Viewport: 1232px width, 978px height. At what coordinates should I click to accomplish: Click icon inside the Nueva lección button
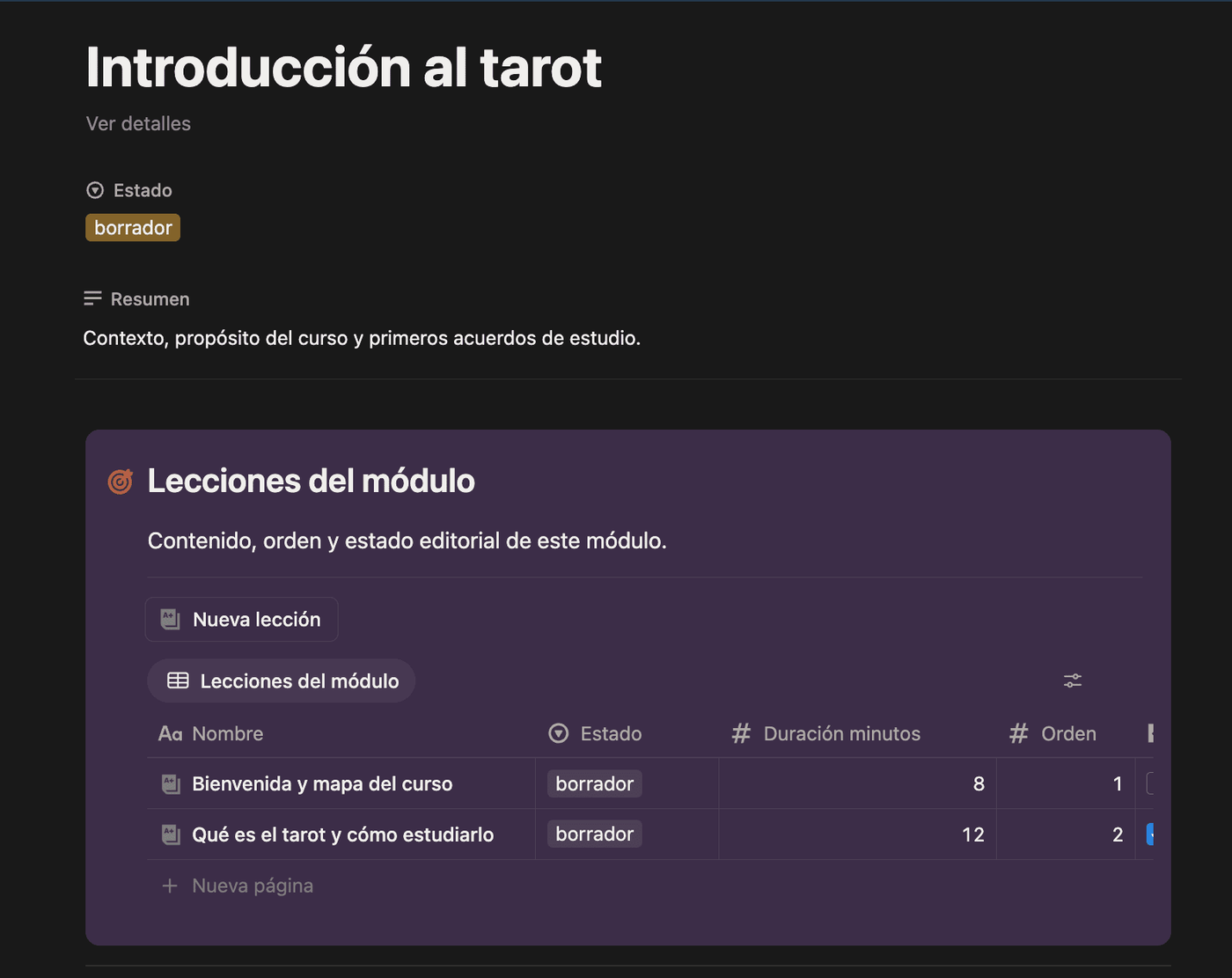(171, 619)
